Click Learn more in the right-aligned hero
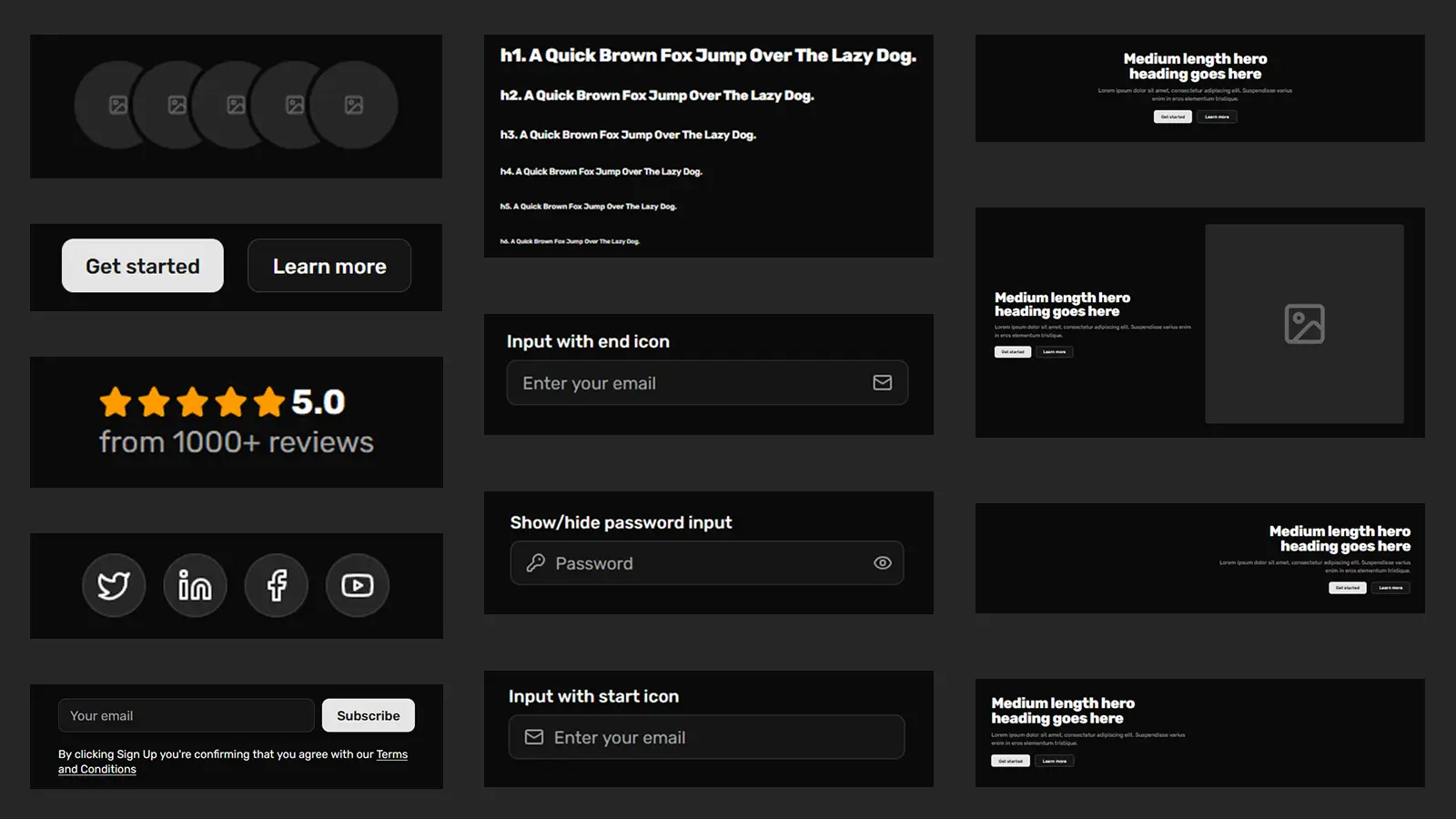Image resolution: width=1456 pixels, height=819 pixels. click(1390, 588)
